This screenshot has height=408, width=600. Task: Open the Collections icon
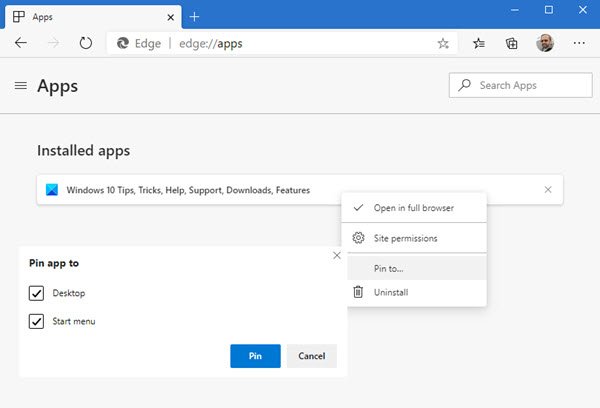pyautogui.click(x=512, y=43)
